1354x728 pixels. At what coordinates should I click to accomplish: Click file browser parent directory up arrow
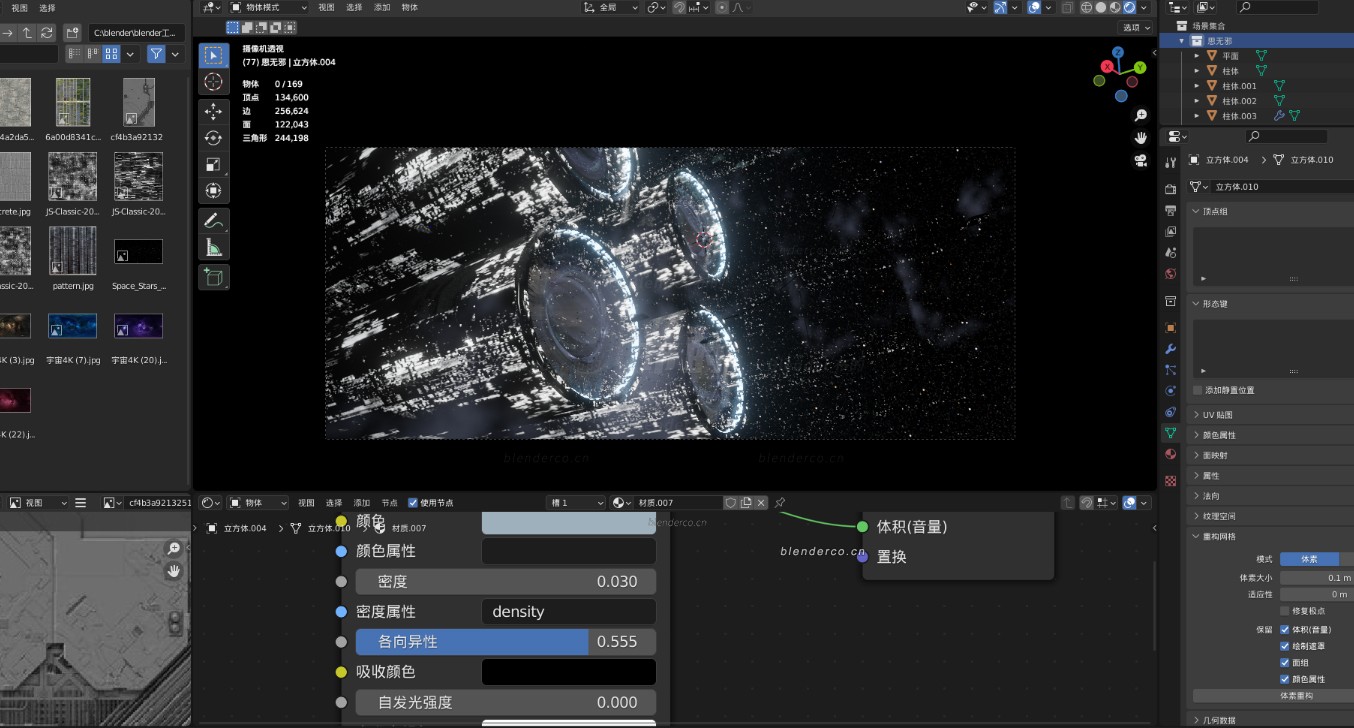coord(27,33)
